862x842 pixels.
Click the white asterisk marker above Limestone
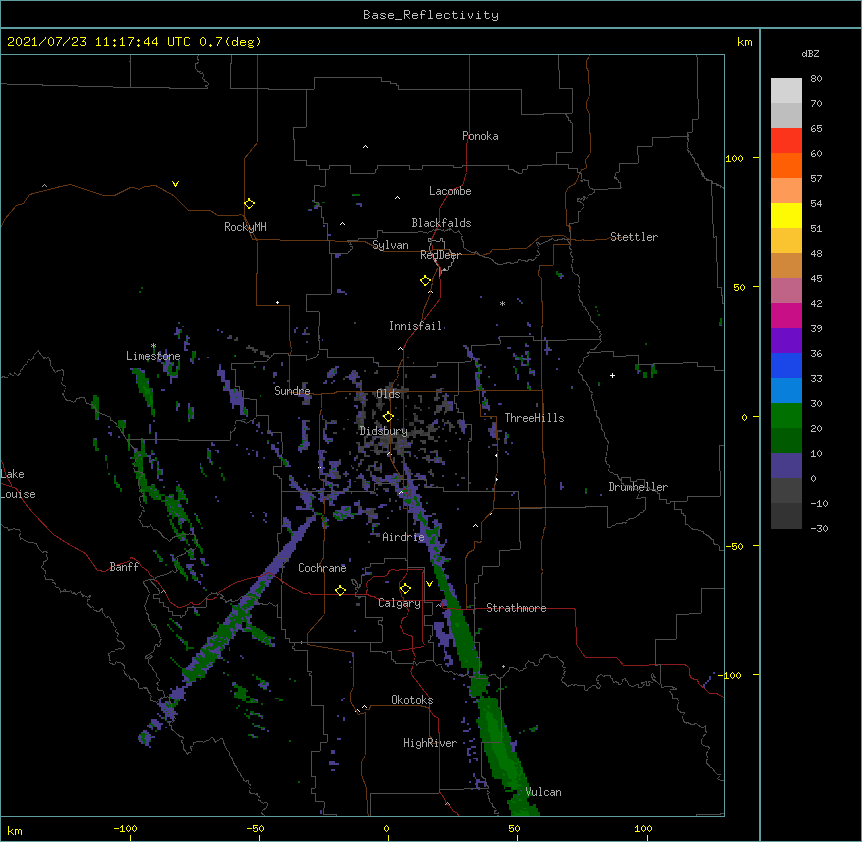click(x=153, y=346)
